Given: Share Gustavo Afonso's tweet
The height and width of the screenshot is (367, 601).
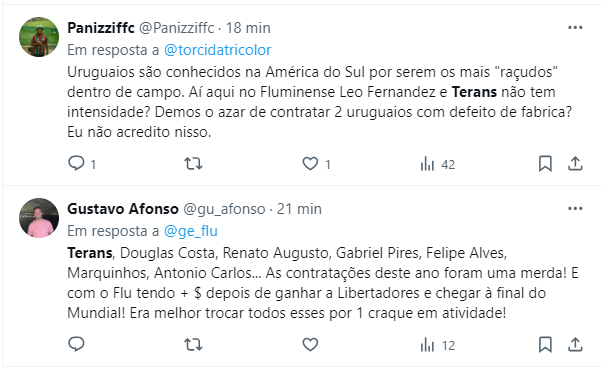Looking at the screenshot, I should [575, 344].
